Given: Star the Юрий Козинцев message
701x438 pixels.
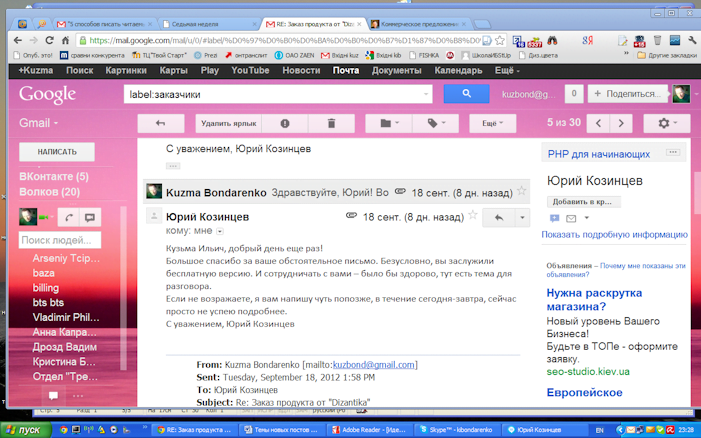Looking at the screenshot, I should coord(473,215).
